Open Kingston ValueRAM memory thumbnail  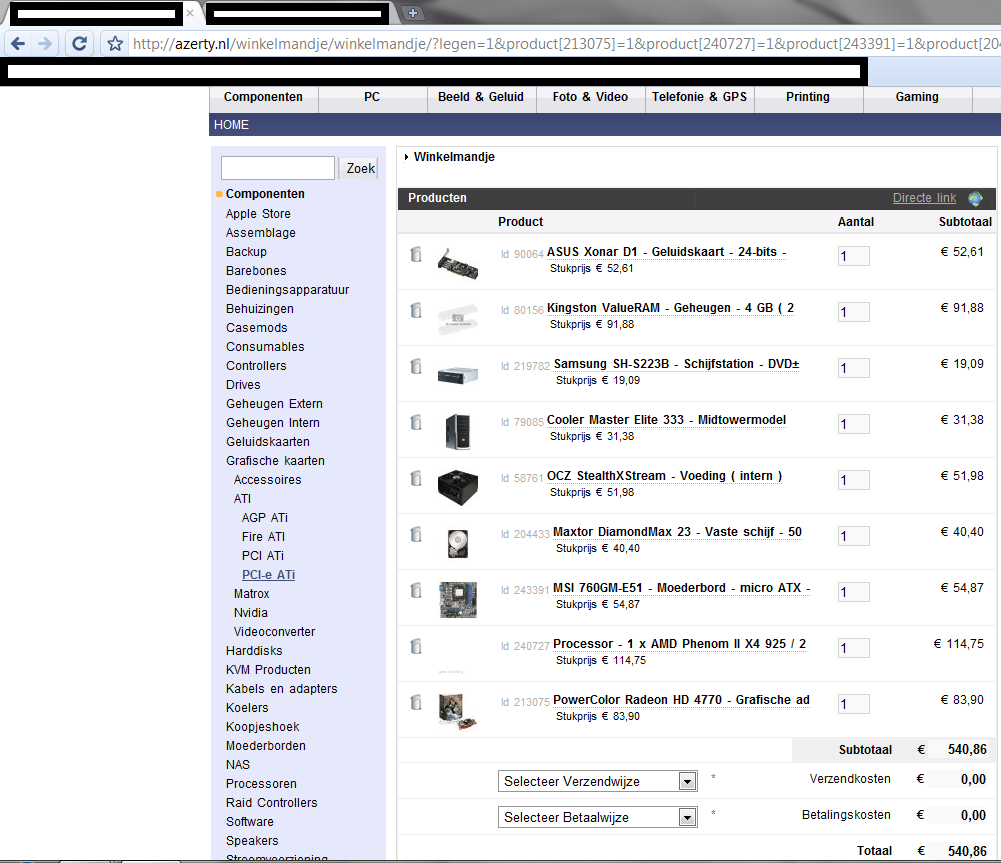tap(458, 319)
